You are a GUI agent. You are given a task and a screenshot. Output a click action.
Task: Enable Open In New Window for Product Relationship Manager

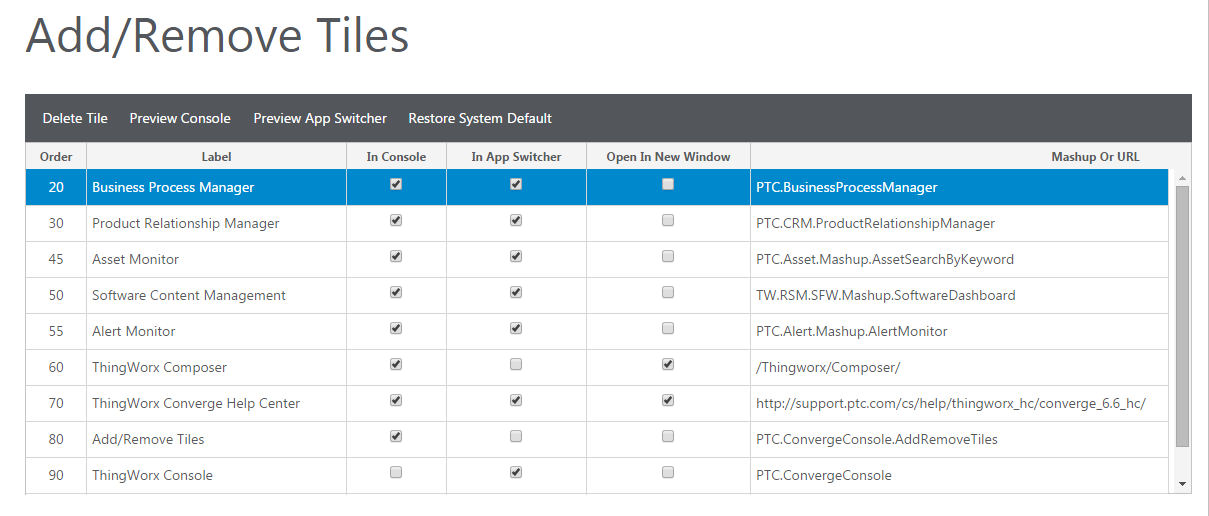click(668, 220)
